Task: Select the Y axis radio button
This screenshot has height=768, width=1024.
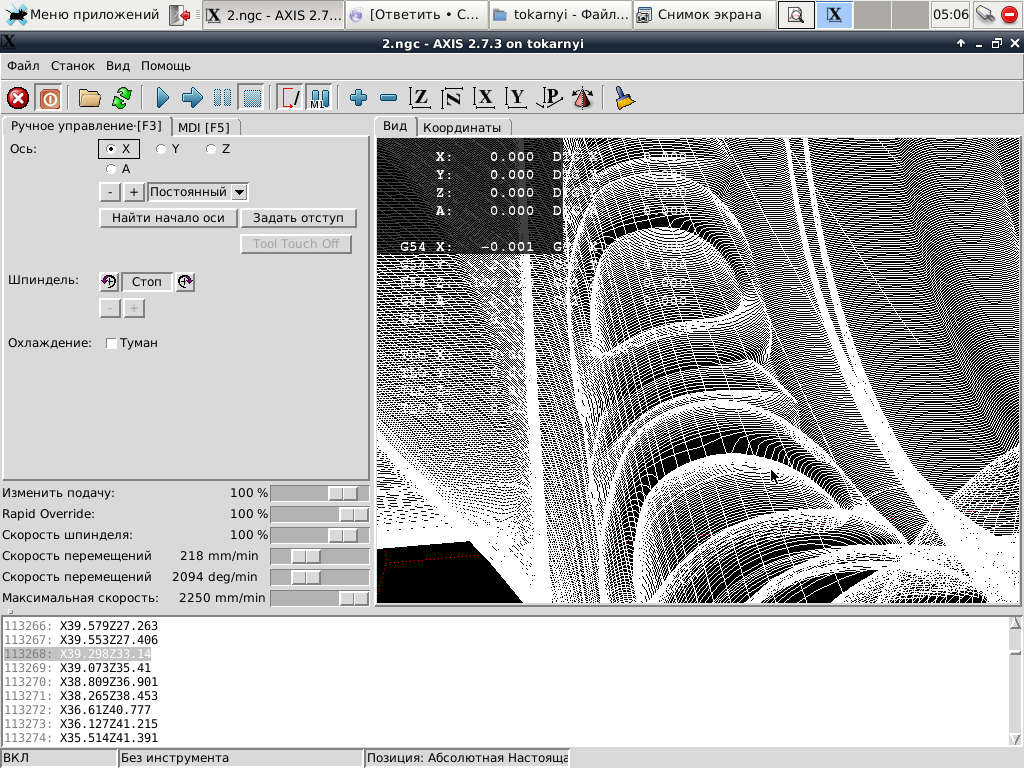Action: (x=161, y=149)
